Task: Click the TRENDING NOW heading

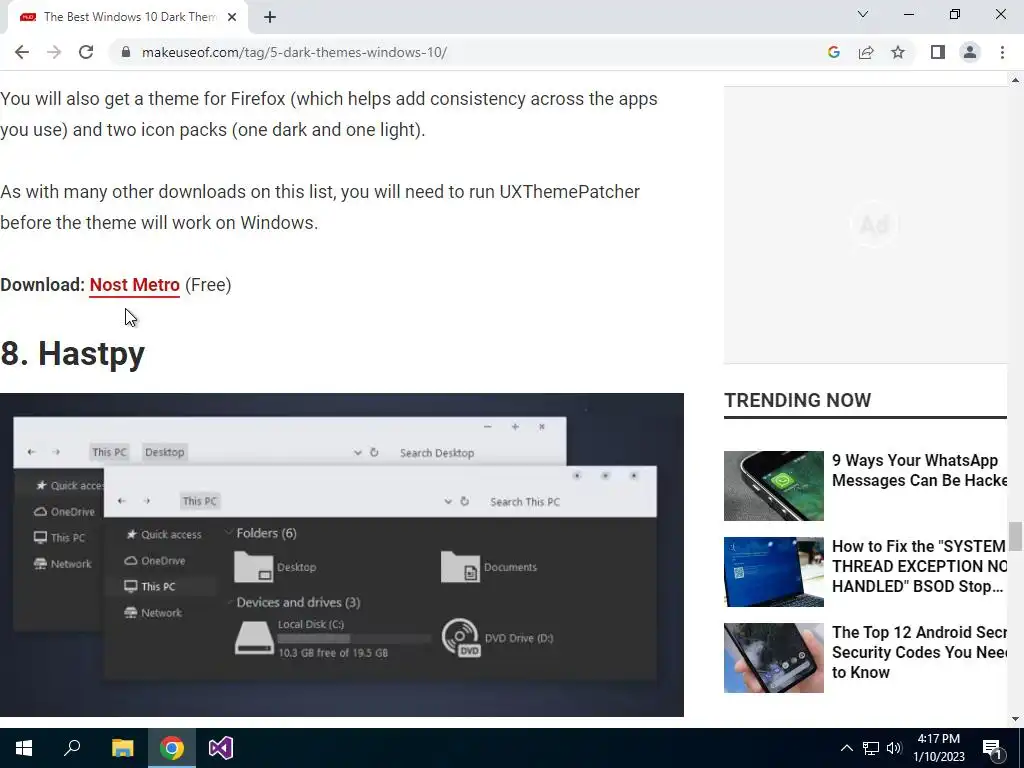Action: 797,400
